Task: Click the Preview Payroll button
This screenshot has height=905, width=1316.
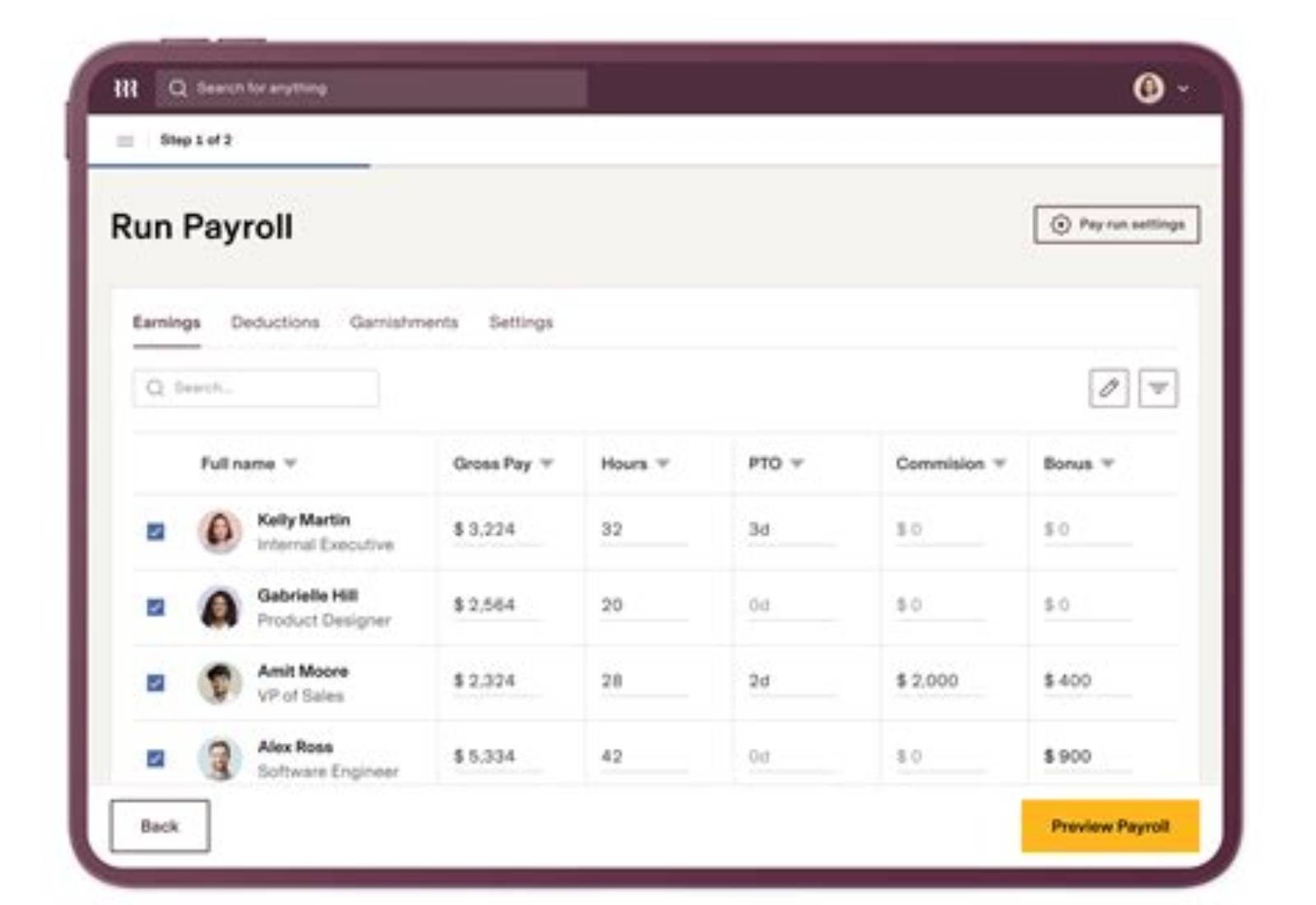Action: point(1110,826)
